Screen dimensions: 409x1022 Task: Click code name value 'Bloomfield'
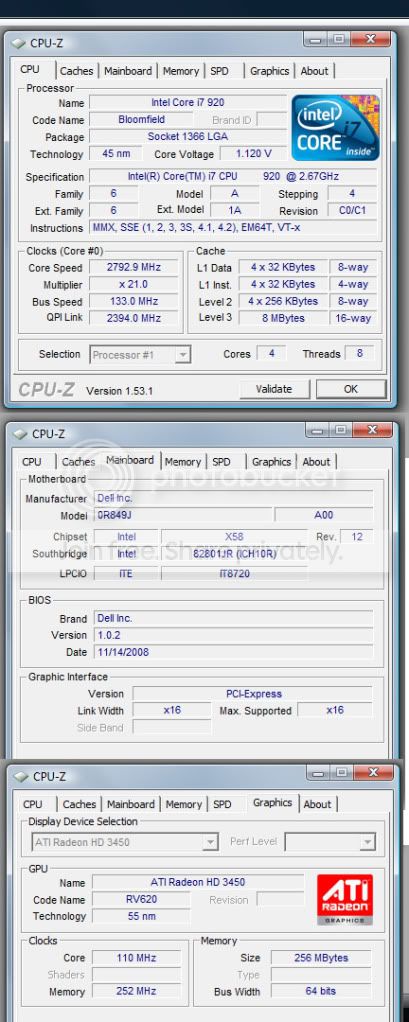coord(141,120)
